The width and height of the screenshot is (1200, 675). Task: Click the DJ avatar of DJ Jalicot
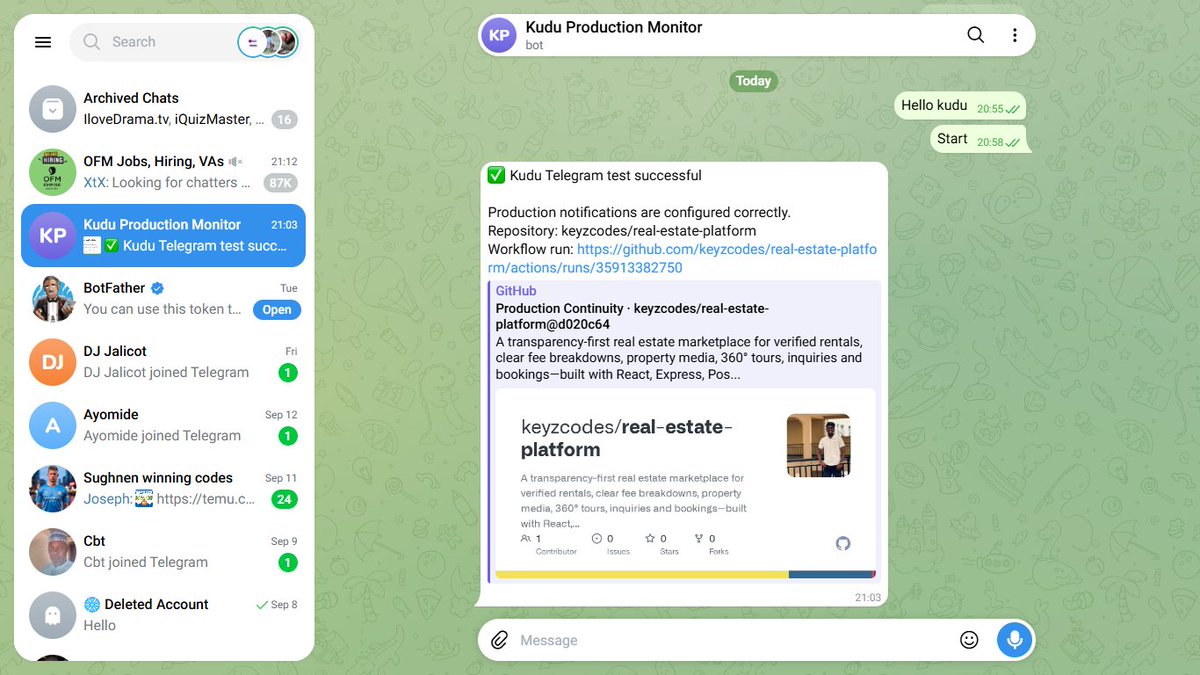(53, 362)
